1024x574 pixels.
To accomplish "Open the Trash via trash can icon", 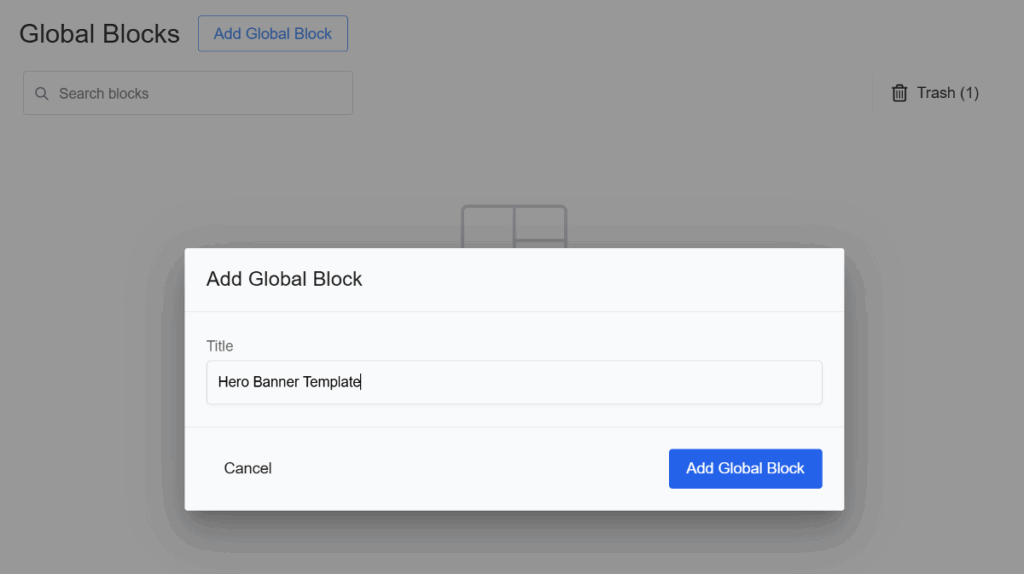I will tap(899, 93).
